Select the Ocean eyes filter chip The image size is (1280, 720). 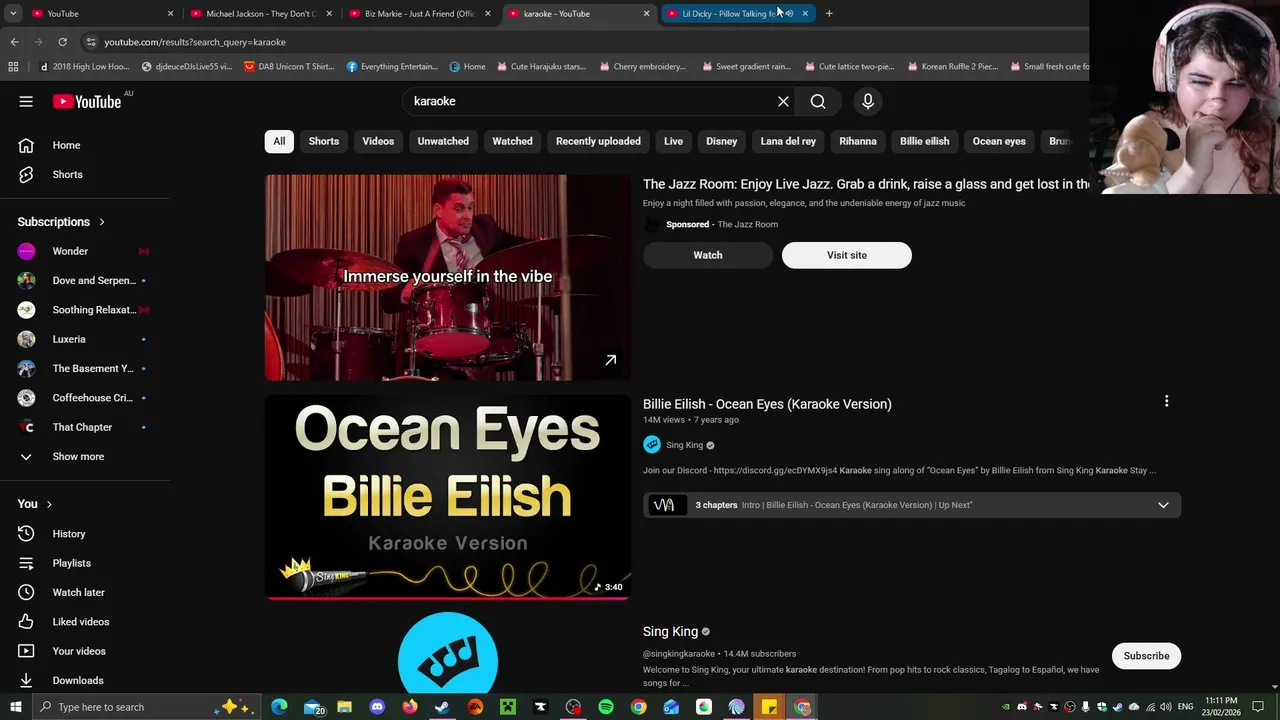coord(999,141)
